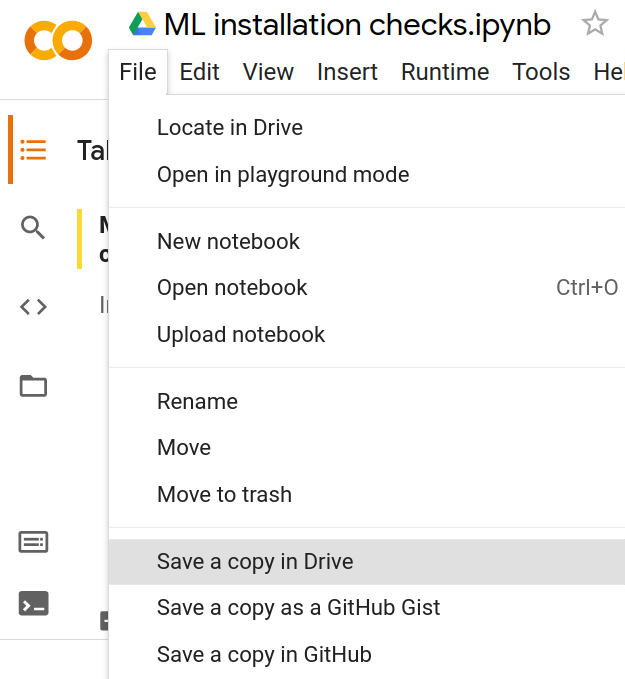Click the notebook title ML installation checks.ipynb
The height and width of the screenshot is (679, 625).
click(x=357, y=25)
